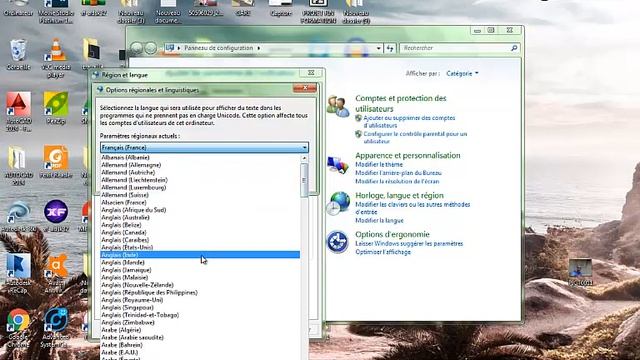Expand the address bar history dropdown arrow
The image size is (640, 360).
(x=378, y=48)
